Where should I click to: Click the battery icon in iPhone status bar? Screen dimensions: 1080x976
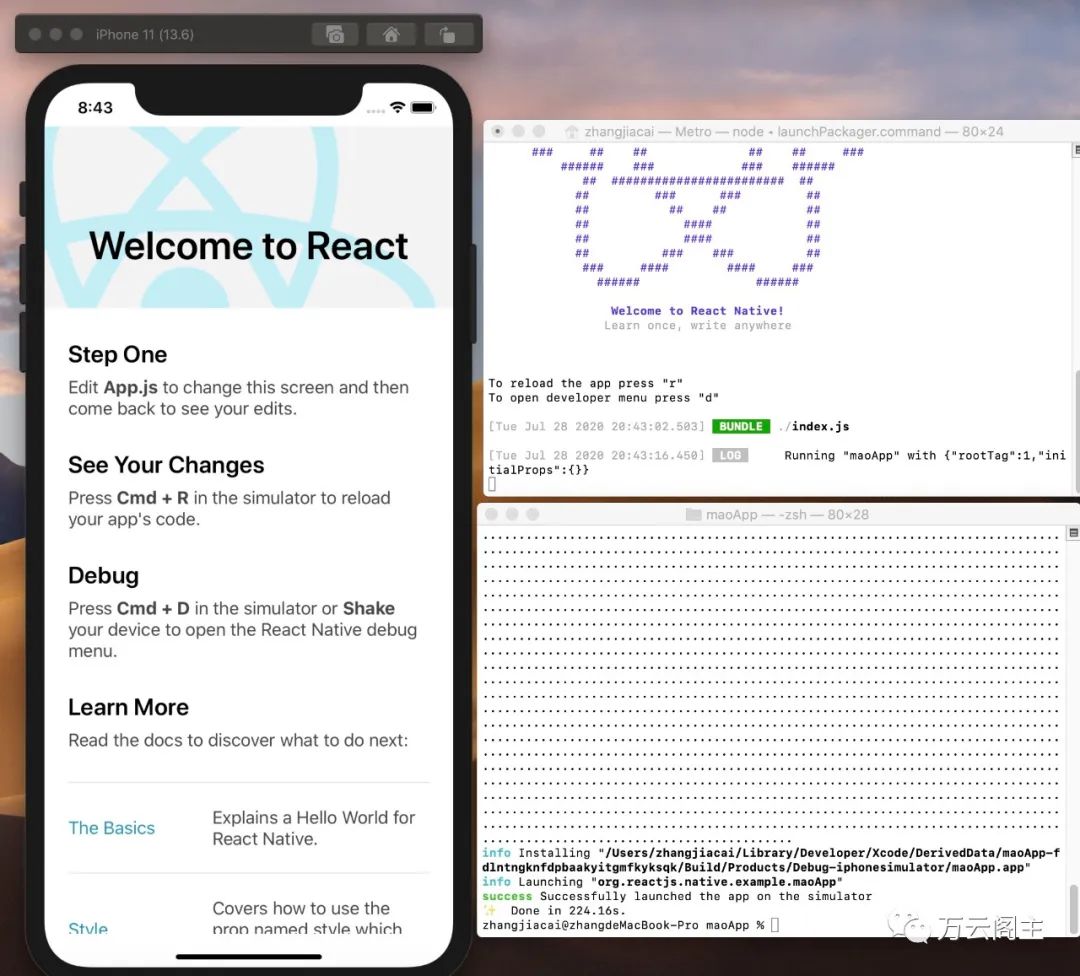423,107
